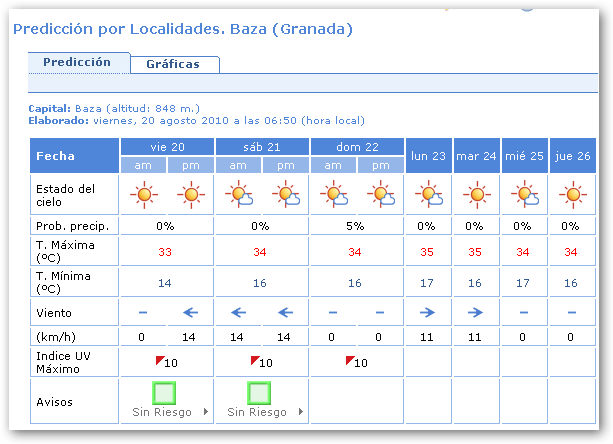
Task: Click the green warning level box for Saturday
Action: (261, 391)
